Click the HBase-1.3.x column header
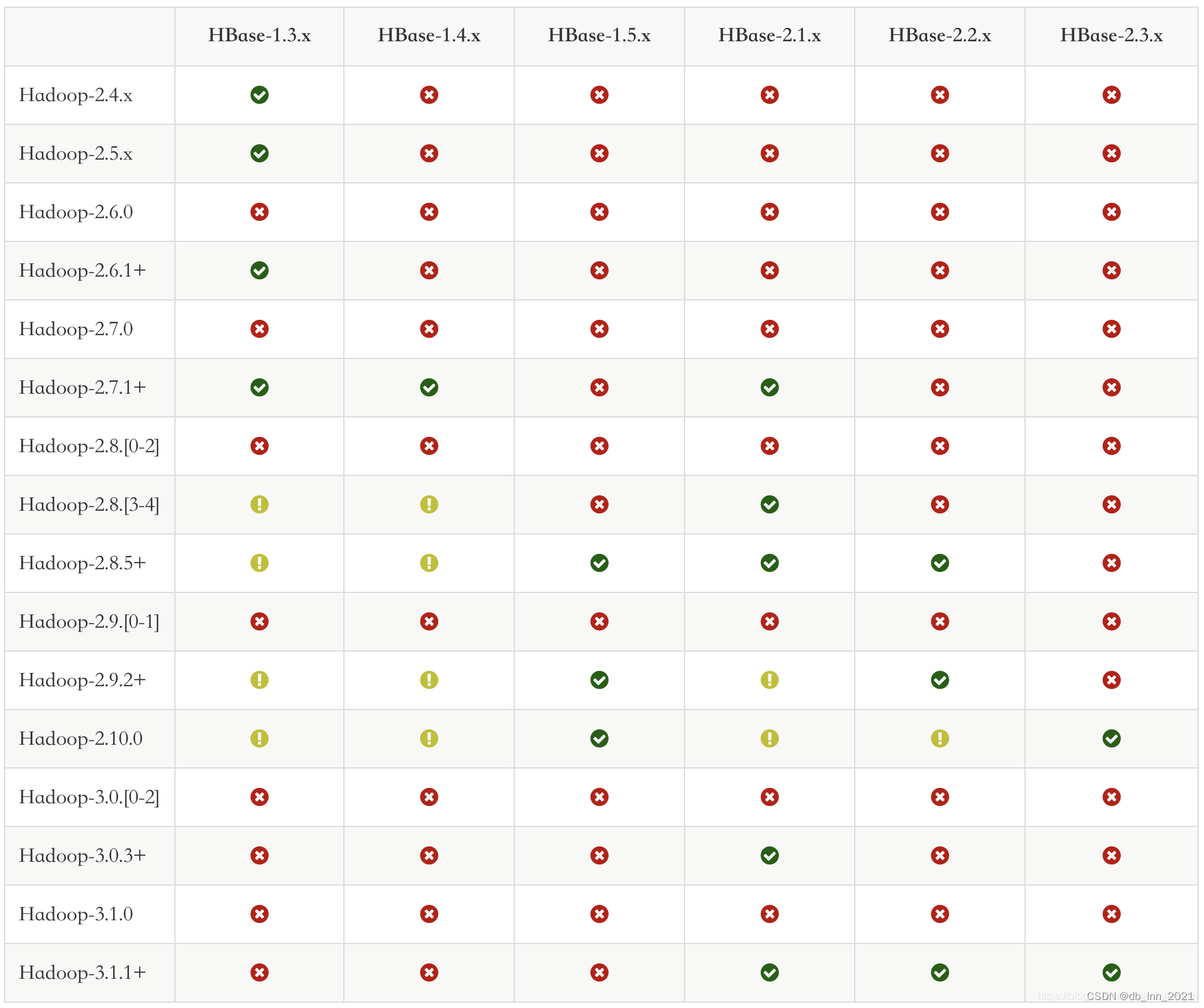This screenshot has height=1008, width=1204. [259, 35]
